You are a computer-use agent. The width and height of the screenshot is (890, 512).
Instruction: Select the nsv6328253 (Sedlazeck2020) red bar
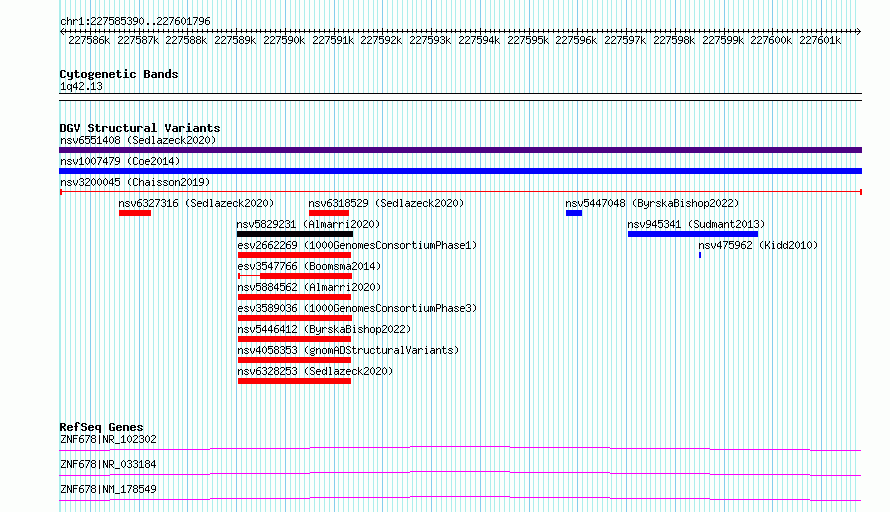295,381
